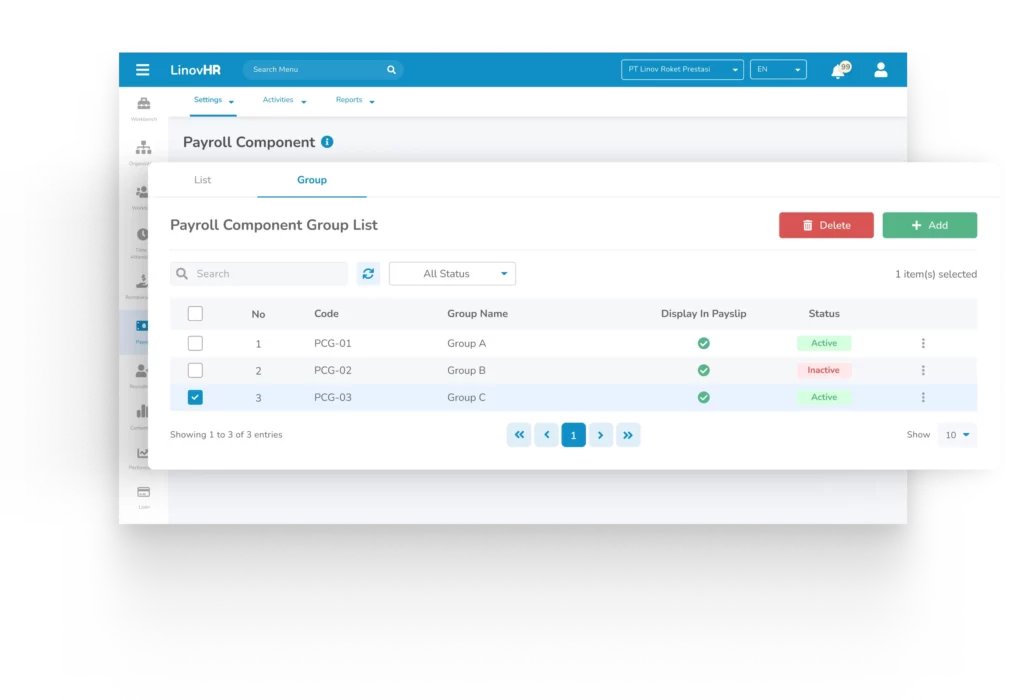Click the LinovHR logo
1024x700 pixels.
(195, 70)
